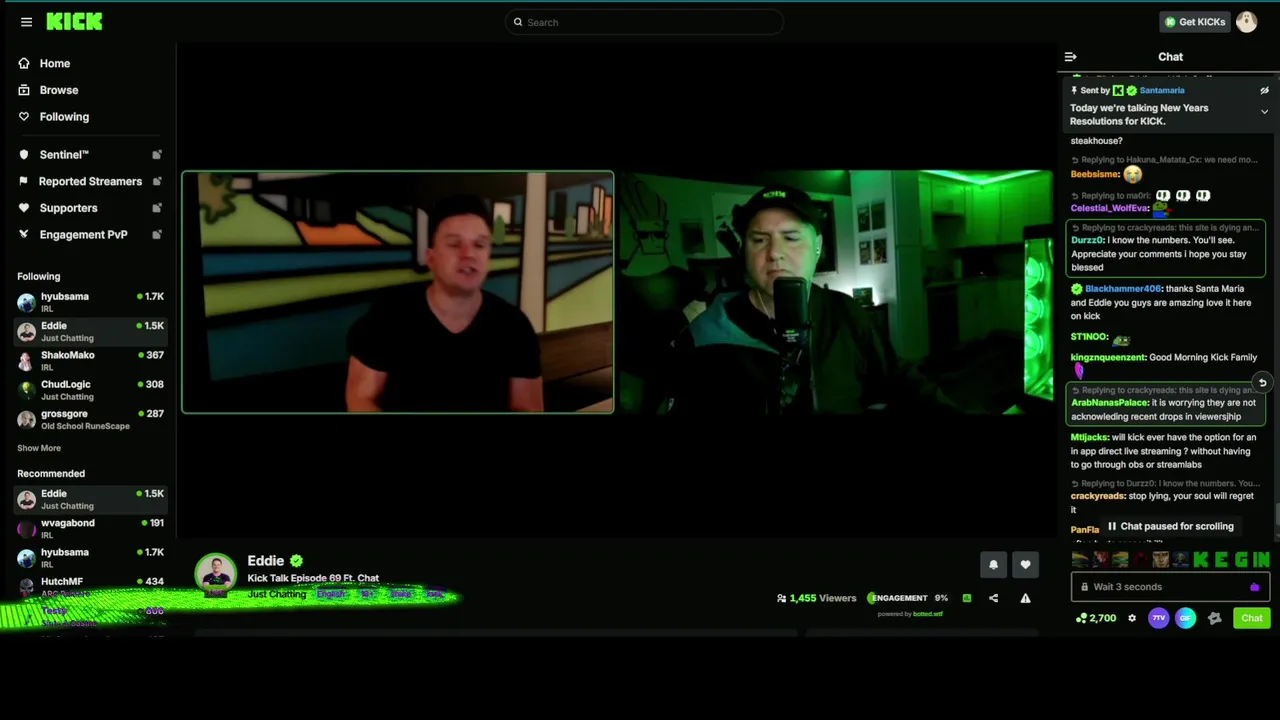
Task: Click Blackhammer406 username in chat
Action: click(x=1123, y=289)
